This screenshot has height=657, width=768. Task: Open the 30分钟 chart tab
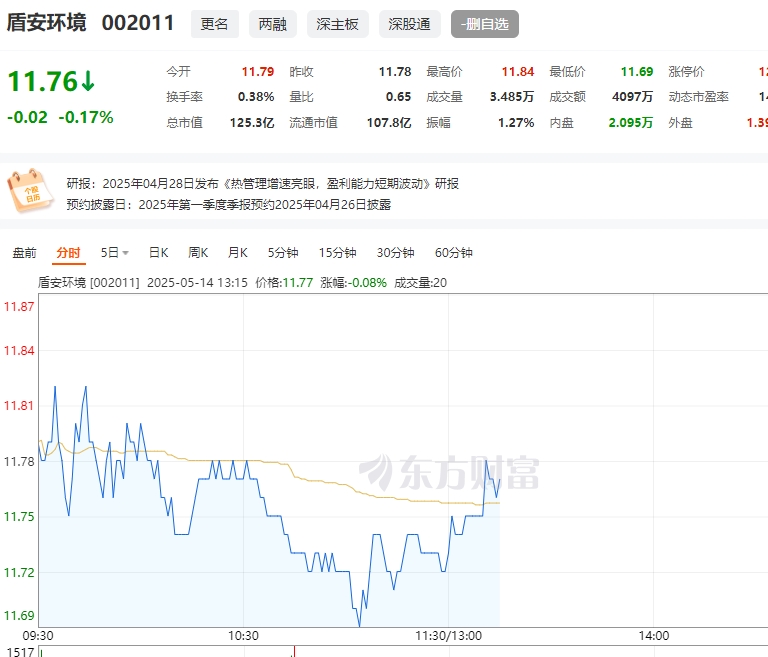395,253
